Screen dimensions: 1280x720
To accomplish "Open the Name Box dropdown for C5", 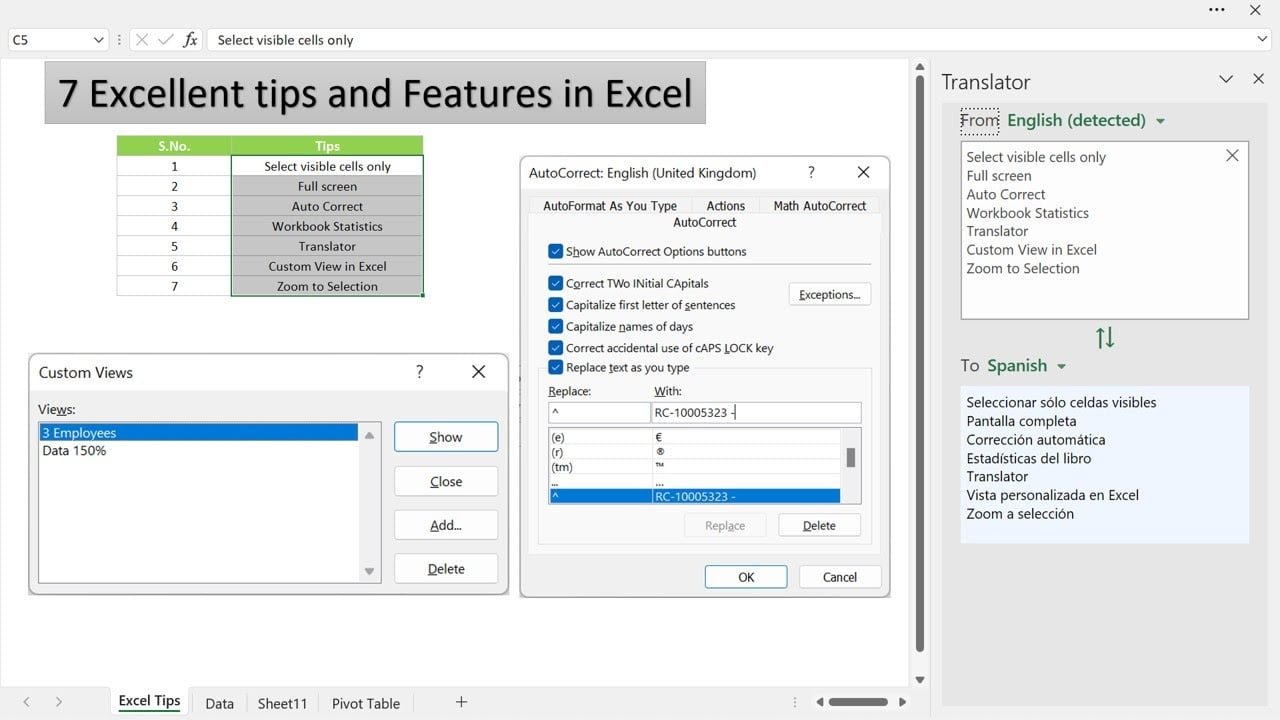I will 98,40.
